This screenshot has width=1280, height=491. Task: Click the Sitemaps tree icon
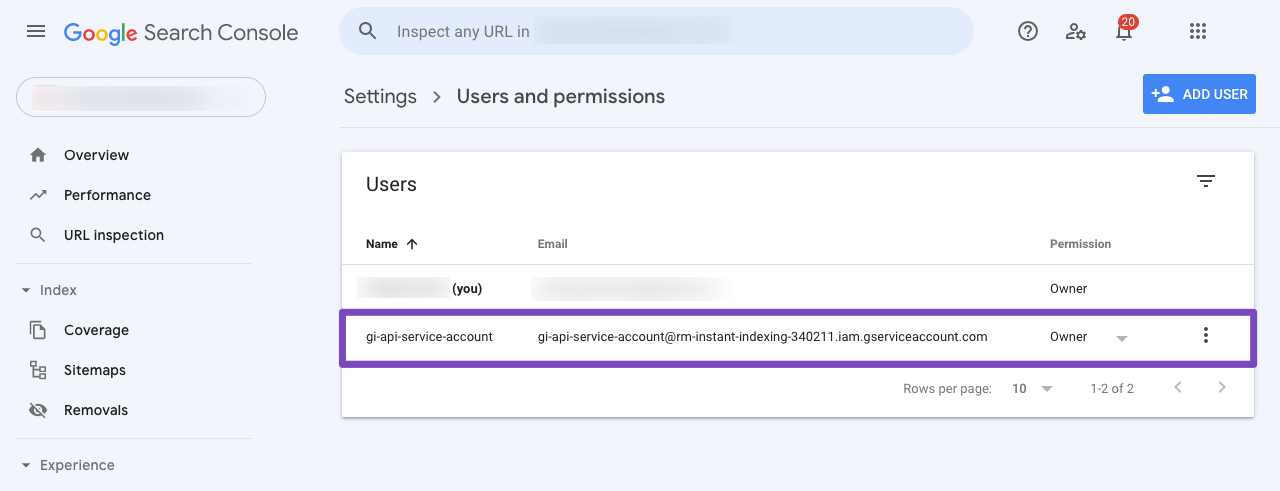click(38, 370)
